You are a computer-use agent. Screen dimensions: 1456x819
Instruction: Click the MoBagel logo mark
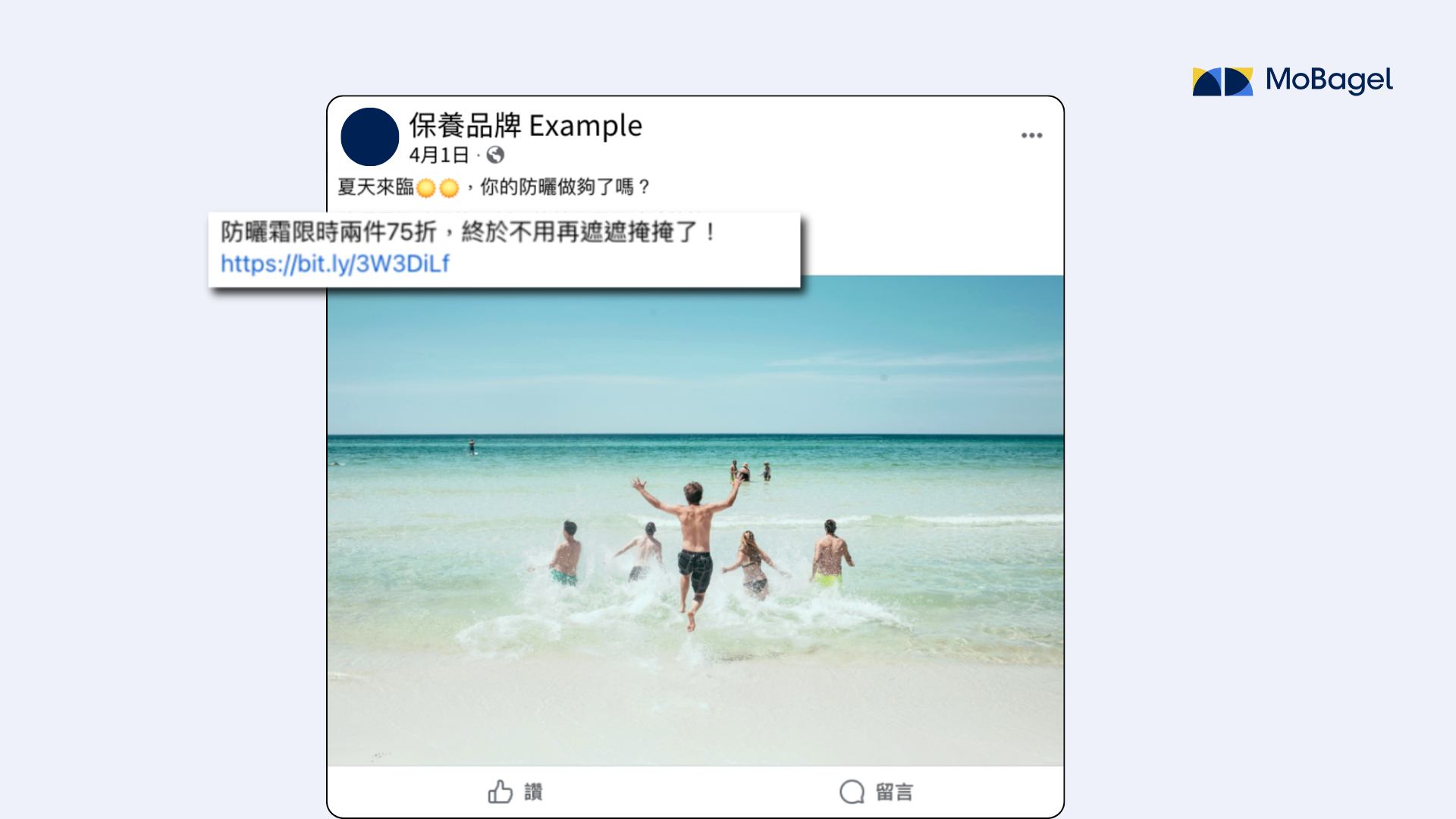(1222, 81)
